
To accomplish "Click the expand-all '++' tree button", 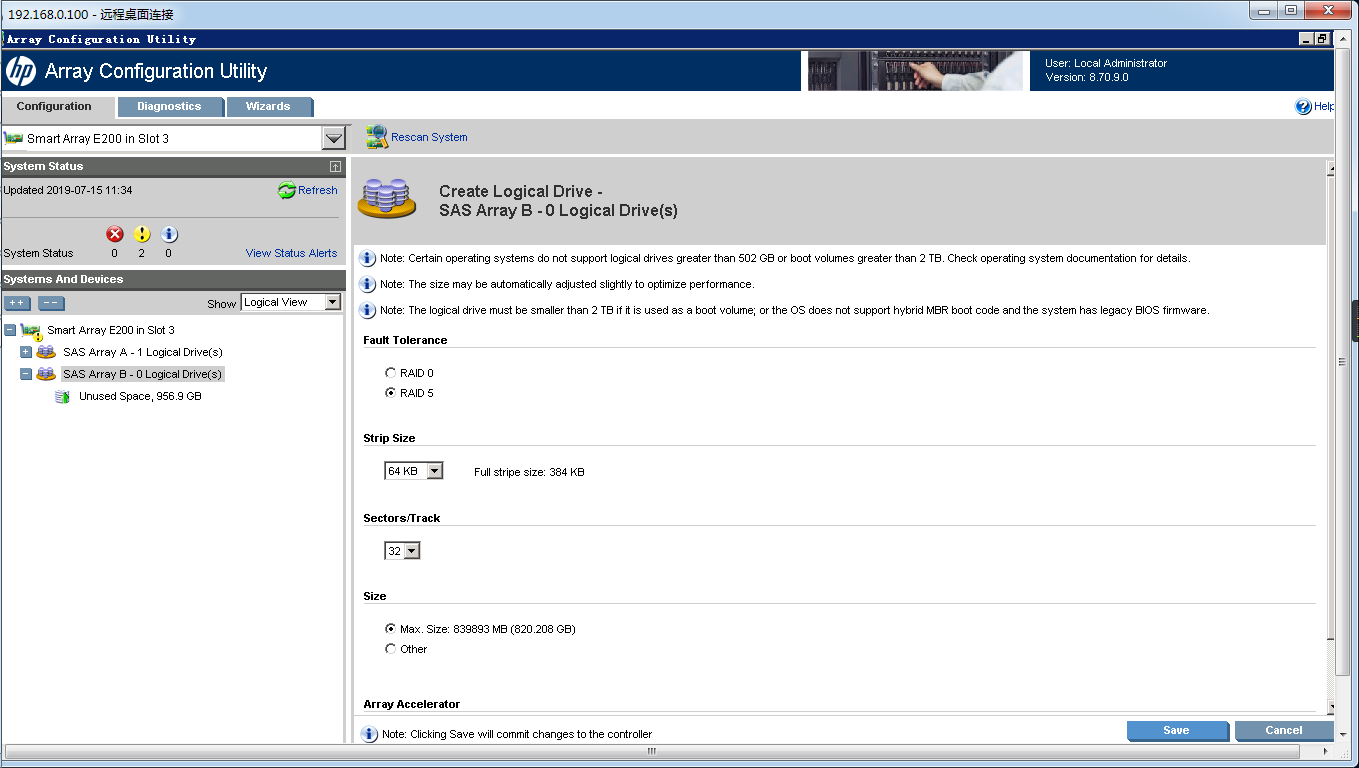I will [18, 302].
